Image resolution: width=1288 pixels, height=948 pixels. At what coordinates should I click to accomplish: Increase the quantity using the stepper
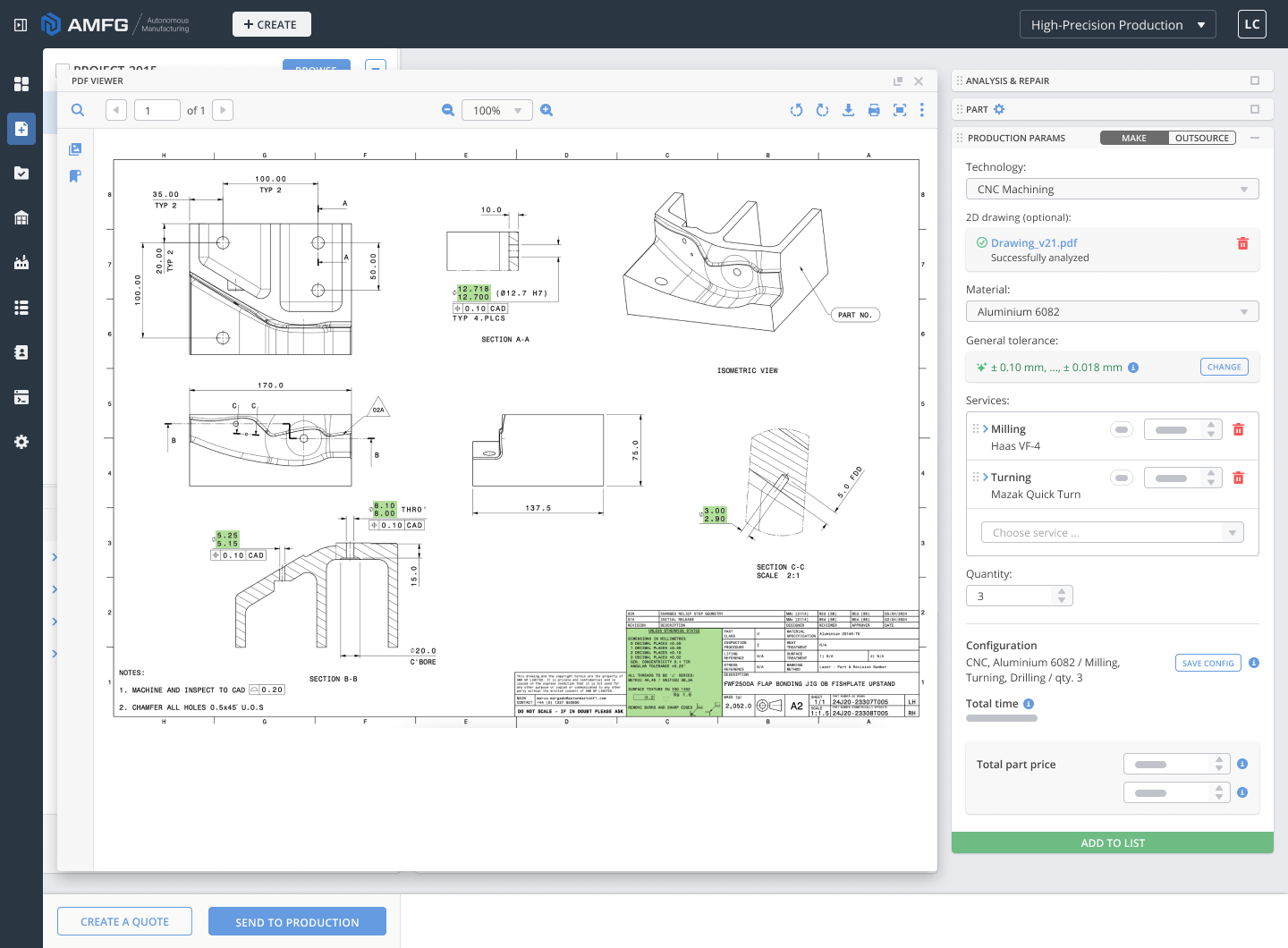1062,591
